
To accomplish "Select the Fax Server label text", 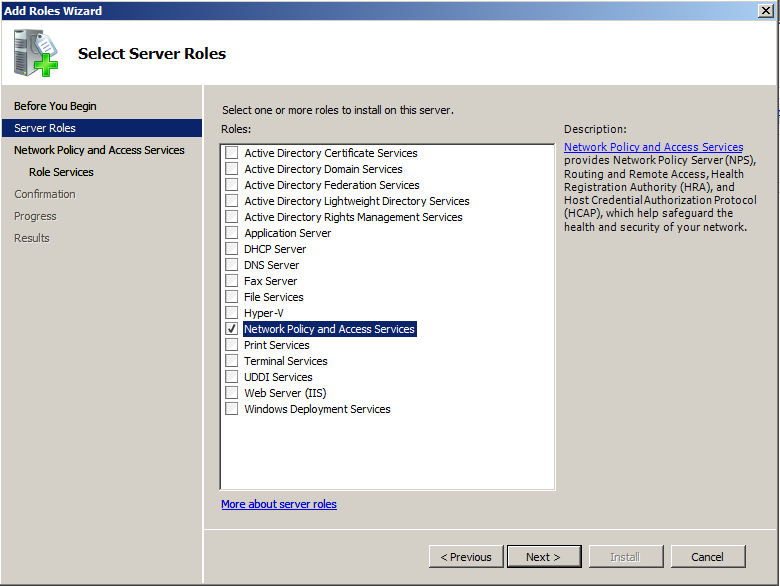I will (271, 281).
